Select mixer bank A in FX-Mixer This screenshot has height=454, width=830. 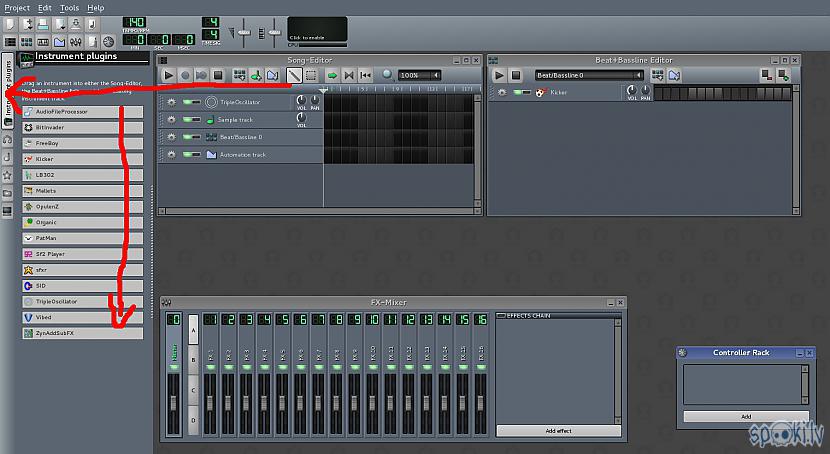point(193,330)
